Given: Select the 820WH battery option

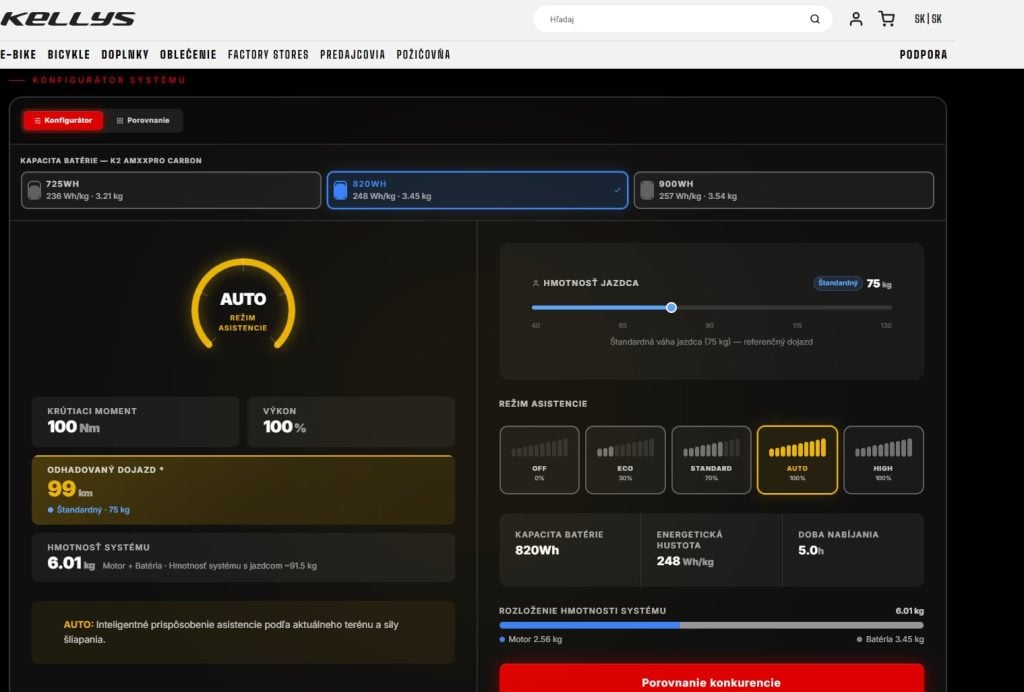Looking at the screenshot, I should tap(477, 190).
